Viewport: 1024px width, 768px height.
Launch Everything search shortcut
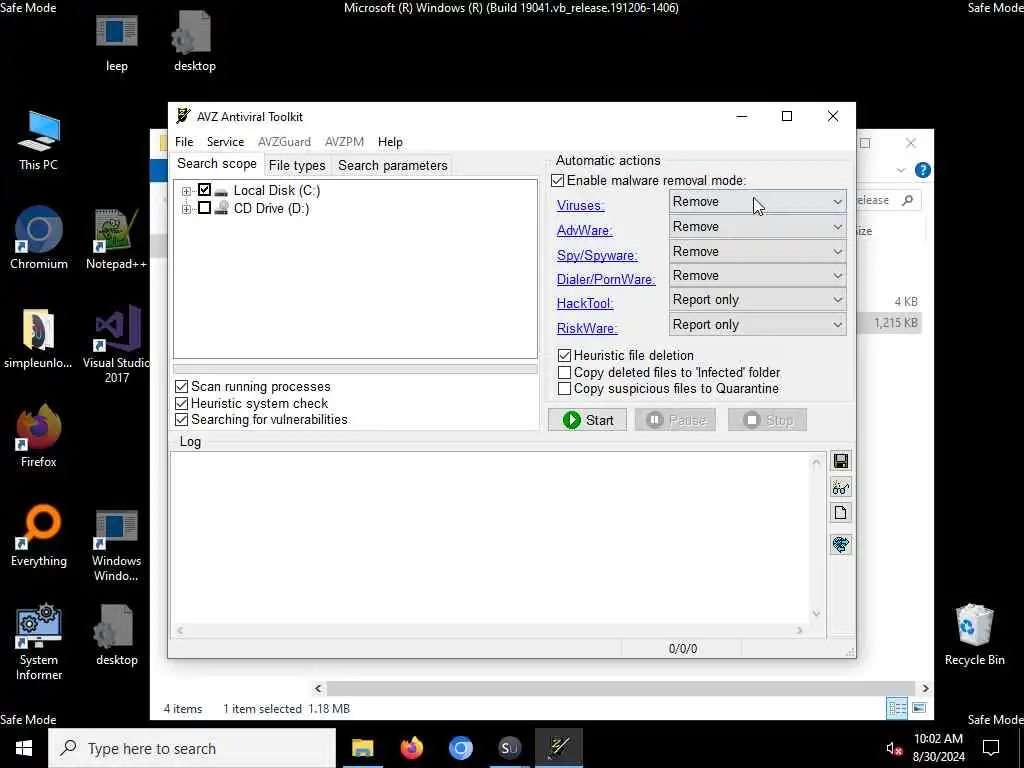[39, 536]
